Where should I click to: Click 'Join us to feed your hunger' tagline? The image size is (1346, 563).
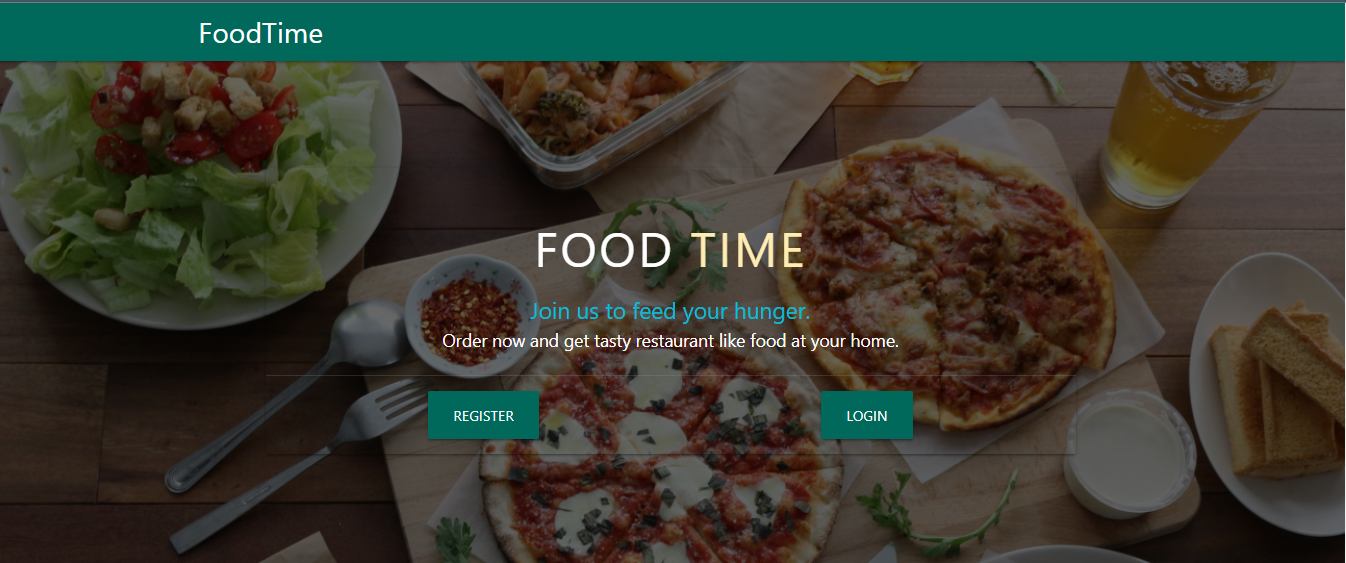pos(670,311)
